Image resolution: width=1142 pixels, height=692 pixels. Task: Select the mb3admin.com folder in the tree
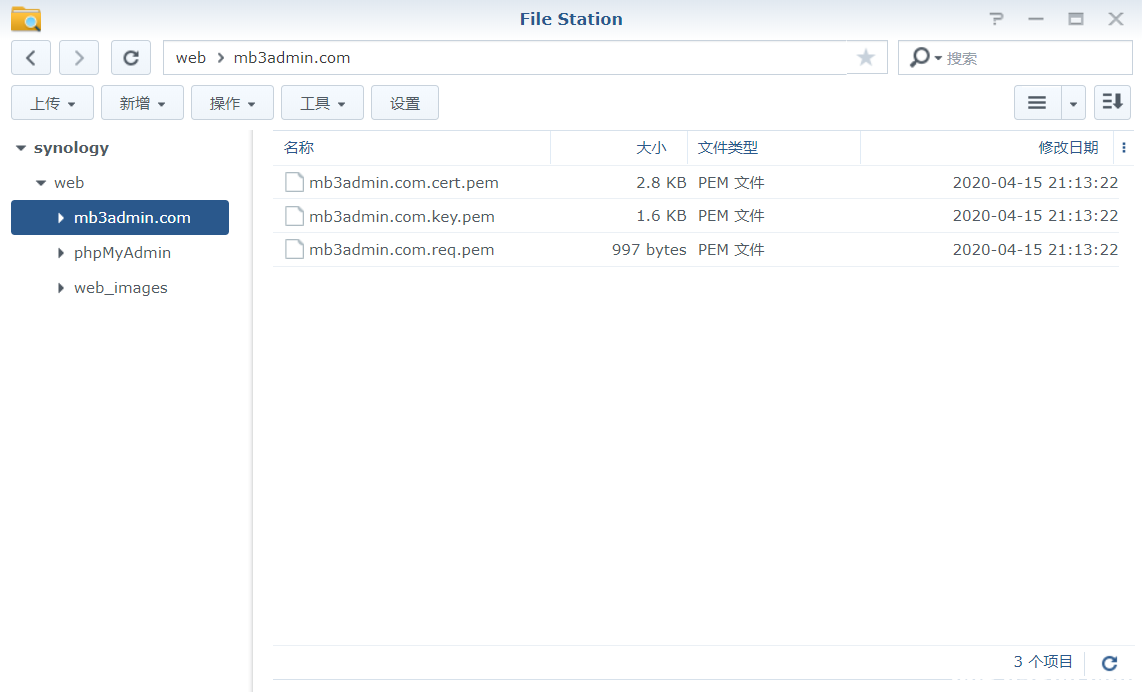(x=120, y=218)
